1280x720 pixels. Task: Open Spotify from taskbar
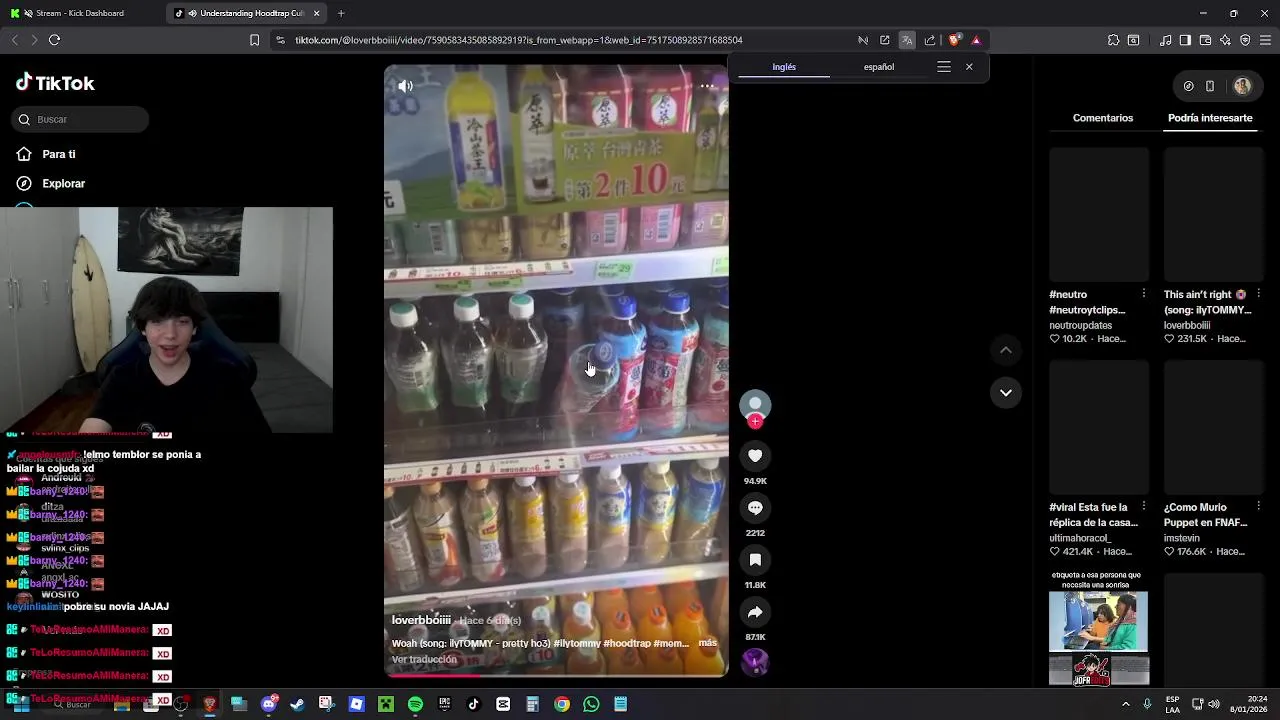click(x=415, y=704)
